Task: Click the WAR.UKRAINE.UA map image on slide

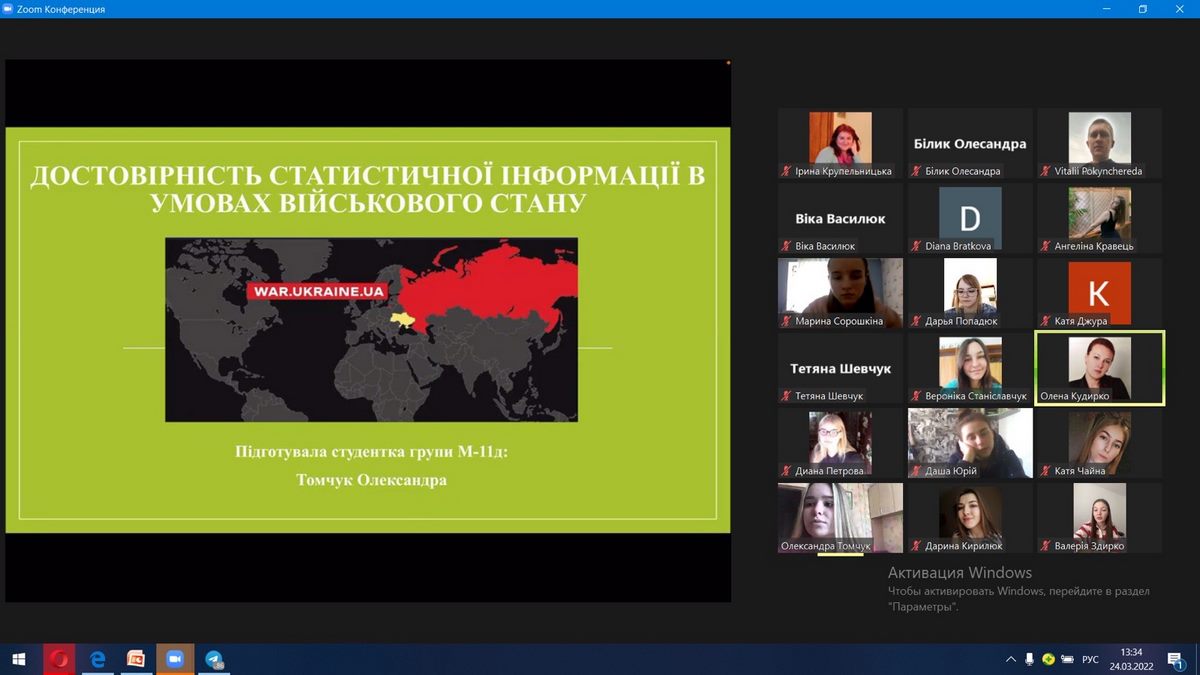Action: point(371,329)
